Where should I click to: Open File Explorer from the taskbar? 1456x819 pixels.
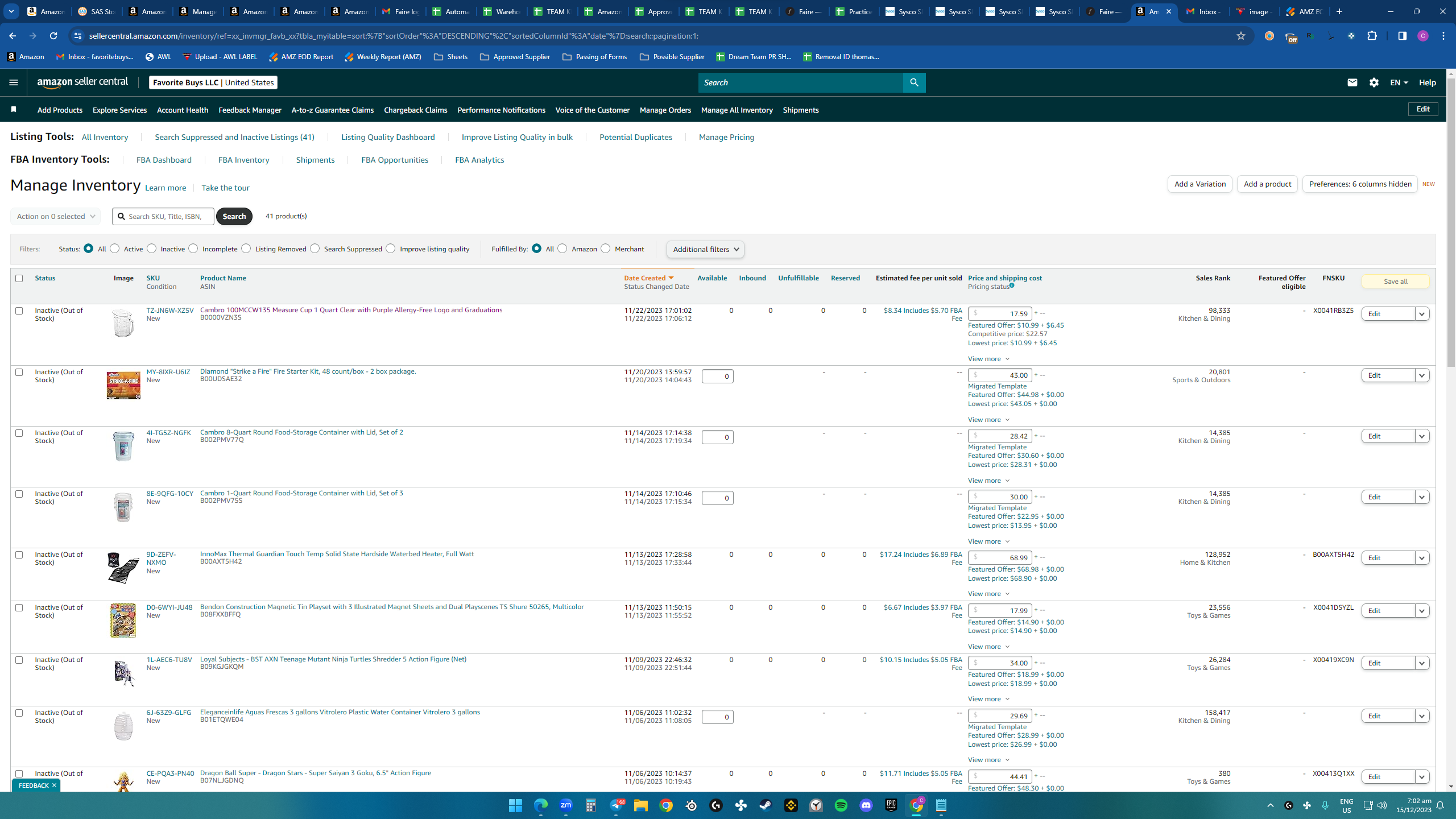641,805
